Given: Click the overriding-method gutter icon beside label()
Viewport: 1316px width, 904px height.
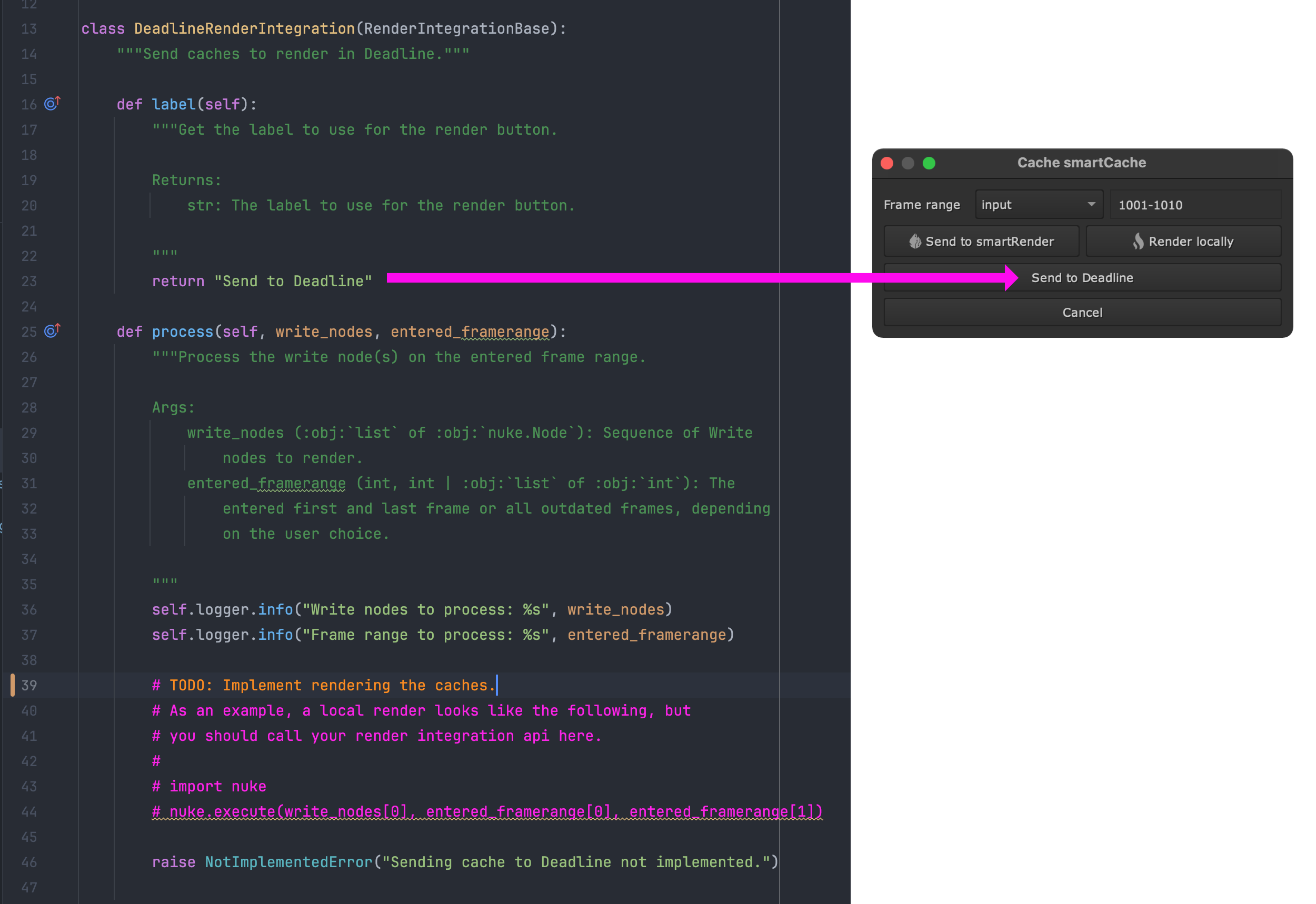Looking at the screenshot, I should 52,104.
